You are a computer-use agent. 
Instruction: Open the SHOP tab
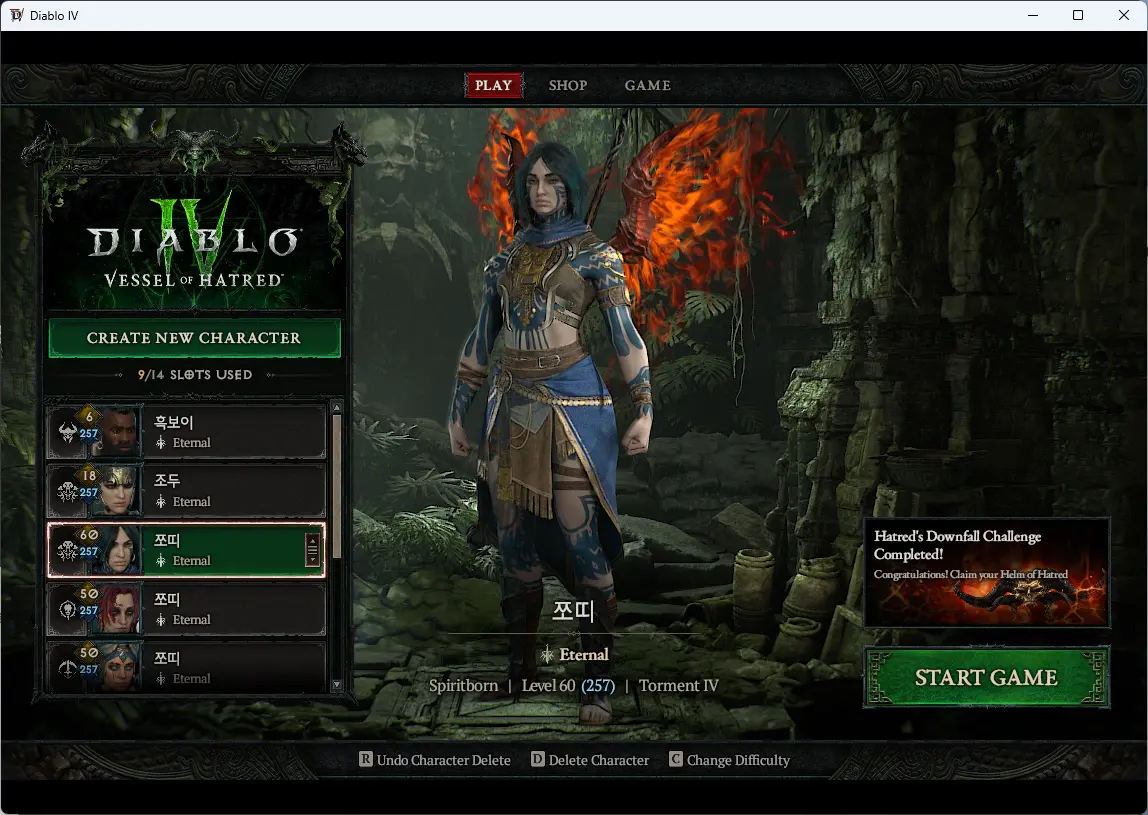[568, 85]
